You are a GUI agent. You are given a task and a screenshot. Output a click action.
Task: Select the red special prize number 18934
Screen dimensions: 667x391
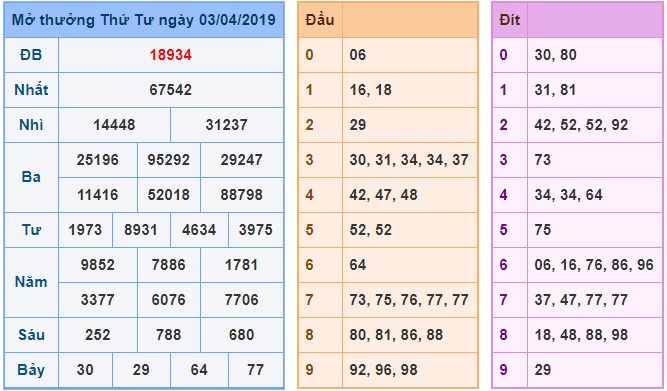coord(171,55)
